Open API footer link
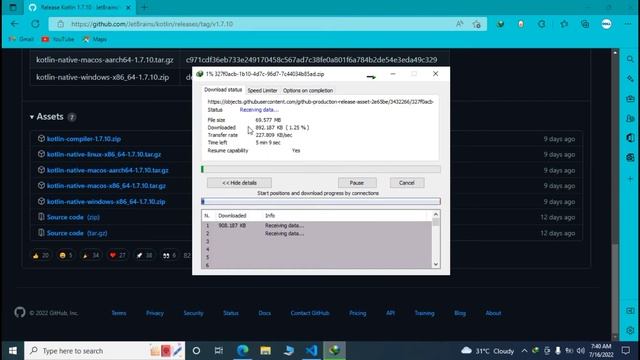The image size is (640, 360). point(390,313)
